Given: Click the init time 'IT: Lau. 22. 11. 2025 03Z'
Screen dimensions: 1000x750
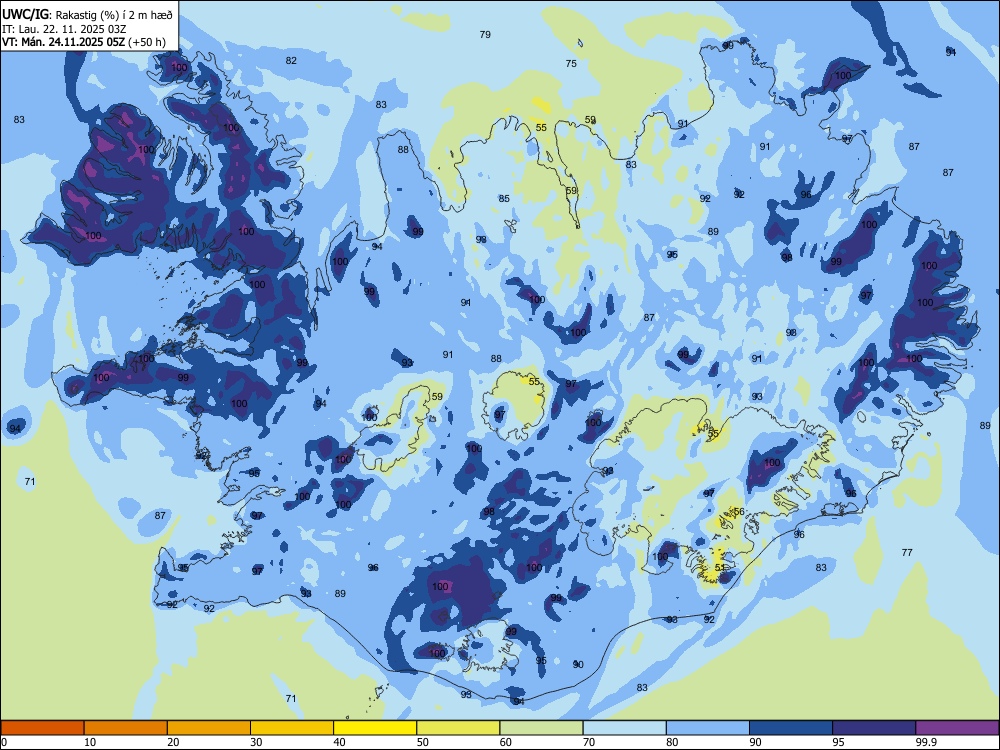Looking at the screenshot, I should tap(64, 29).
